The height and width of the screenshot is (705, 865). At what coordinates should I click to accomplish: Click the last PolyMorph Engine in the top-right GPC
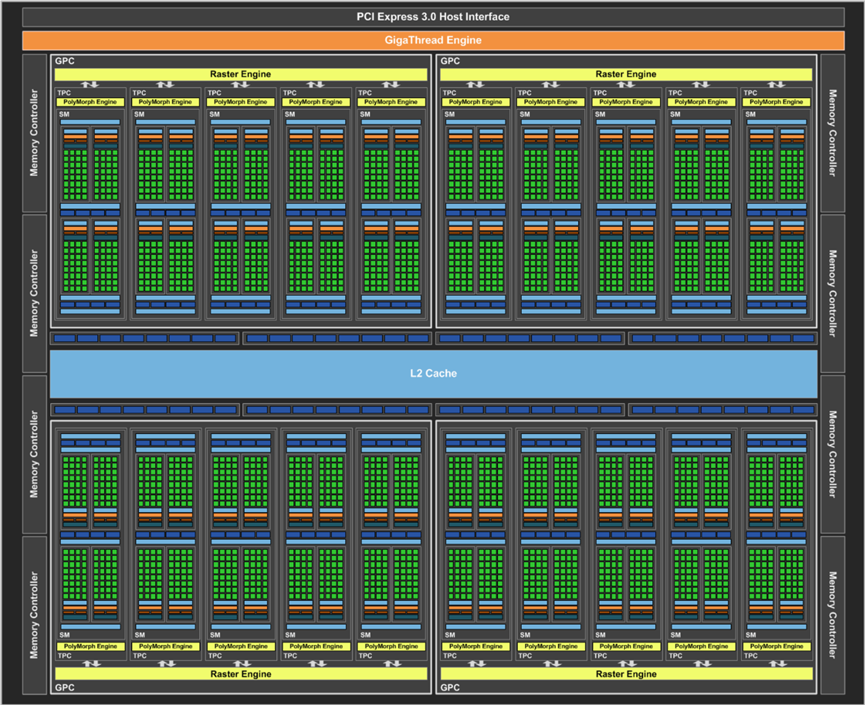(776, 102)
